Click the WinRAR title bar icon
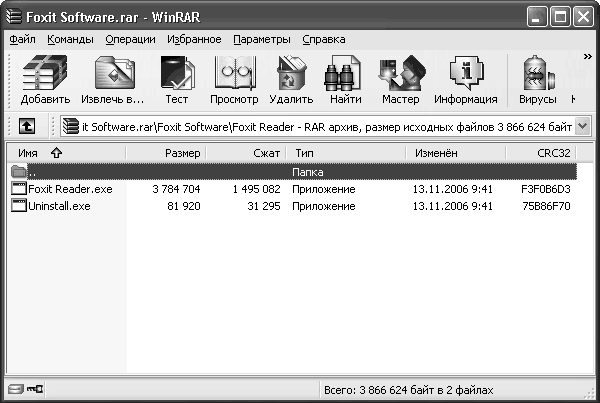 coord(14,16)
